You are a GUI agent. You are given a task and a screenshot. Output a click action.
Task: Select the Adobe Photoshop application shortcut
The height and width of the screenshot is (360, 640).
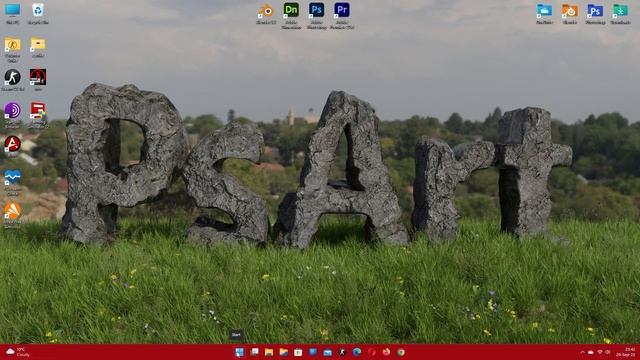(x=316, y=16)
